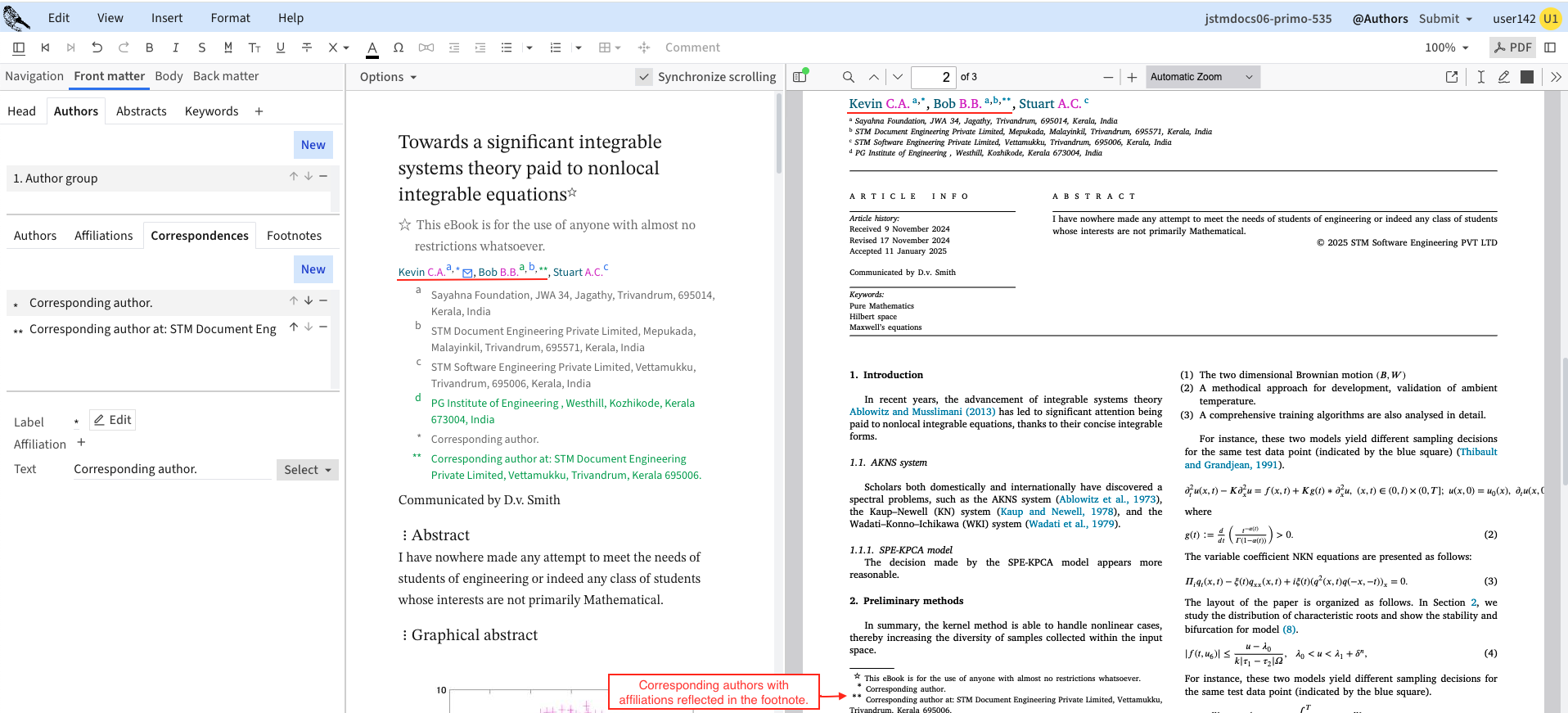Screen dimensions: 1568x713
Task: Zoom in the PDF with the plus icon
Action: click(1132, 77)
